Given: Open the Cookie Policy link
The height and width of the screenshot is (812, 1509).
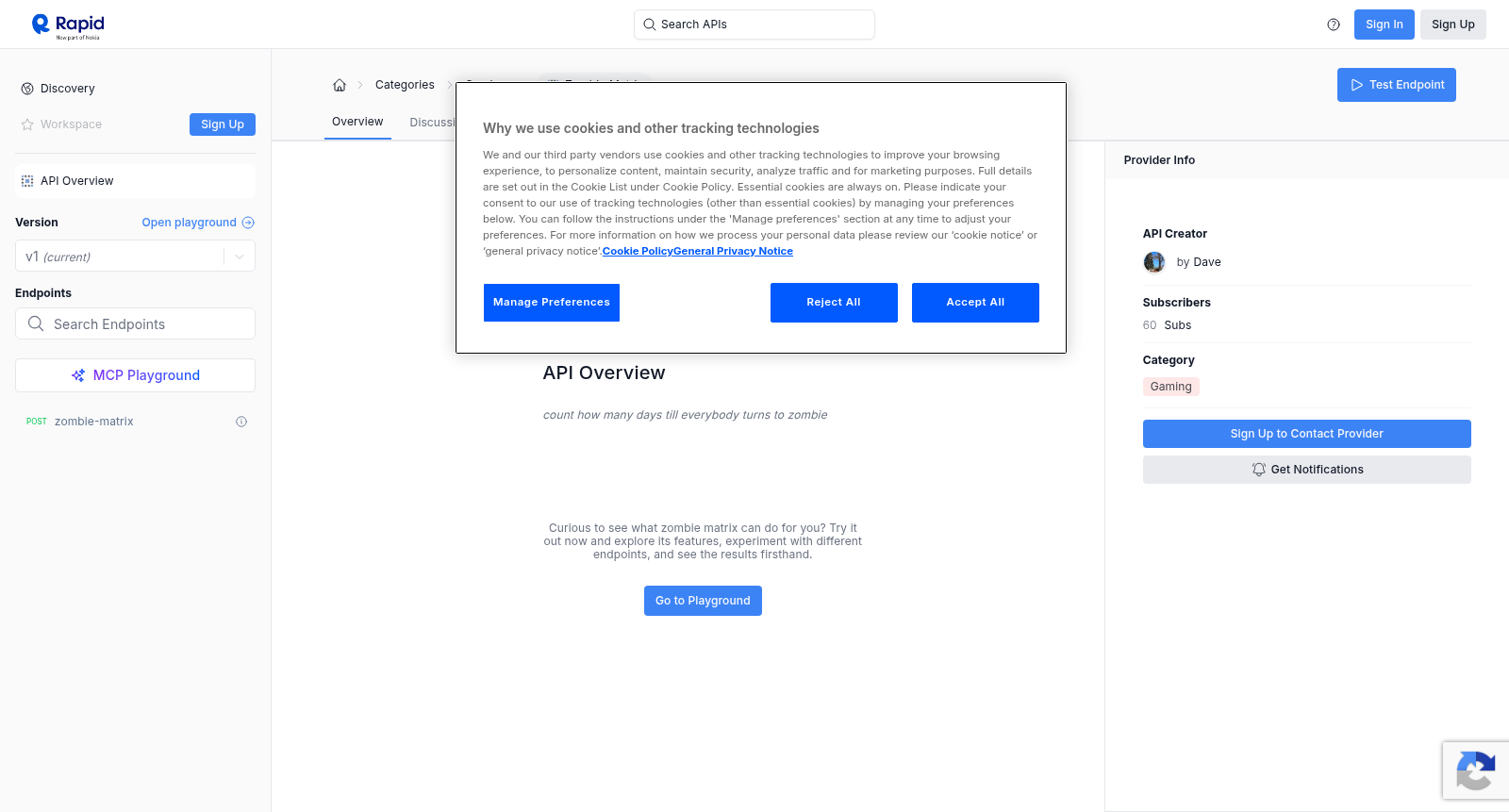Looking at the screenshot, I should [638, 251].
